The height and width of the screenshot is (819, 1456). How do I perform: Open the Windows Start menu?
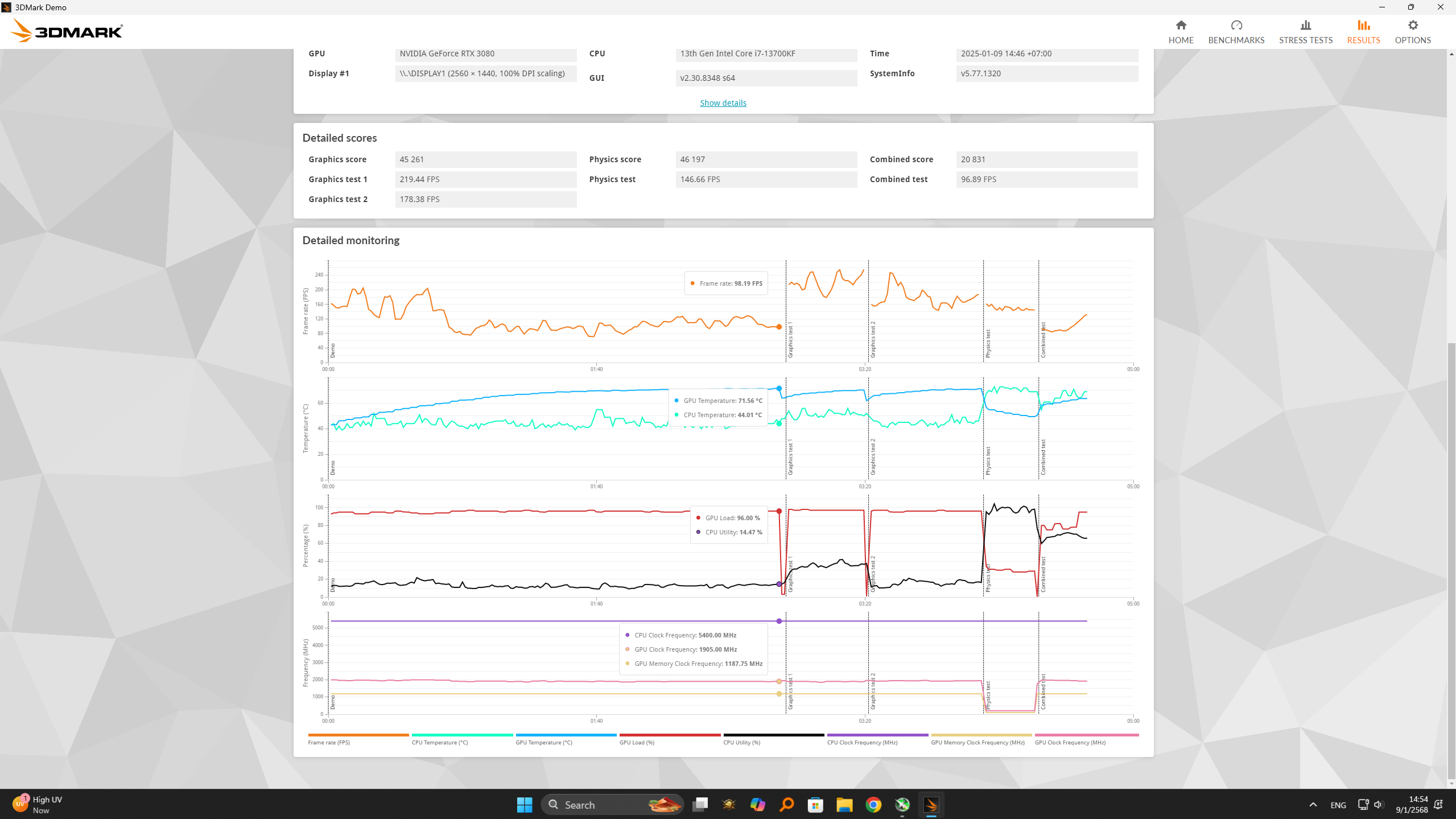(524, 804)
